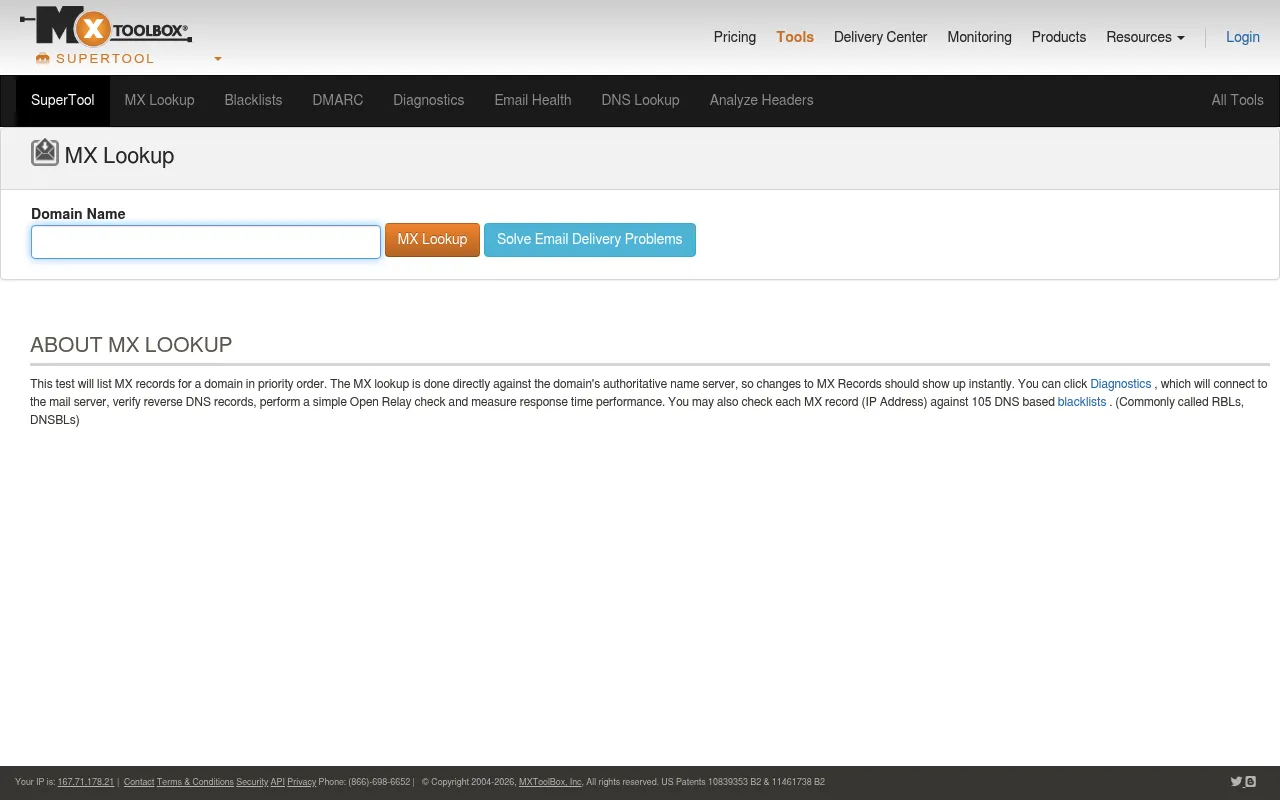Viewport: 1280px width, 800px height.
Task: Expand the Resources dropdown menu
Action: [1145, 37]
